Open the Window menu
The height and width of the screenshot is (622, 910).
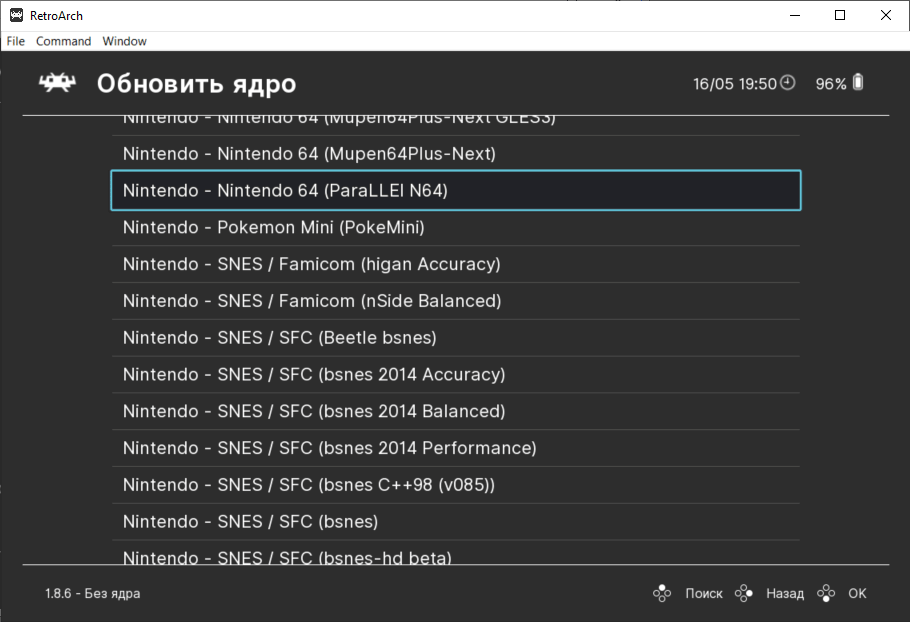pyautogui.click(x=125, y=41)
